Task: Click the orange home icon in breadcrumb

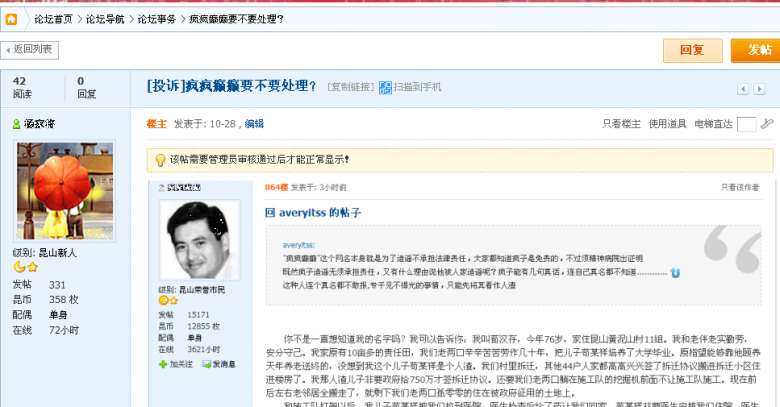Action: click(11, 18)
